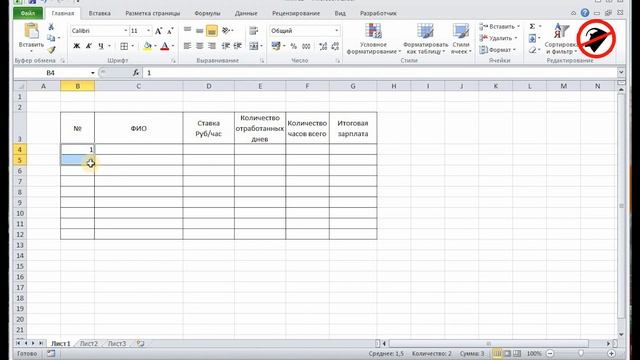Toggle Bold Ж formatting
Viewport: 640px width, 360px height.
[76, 46]
